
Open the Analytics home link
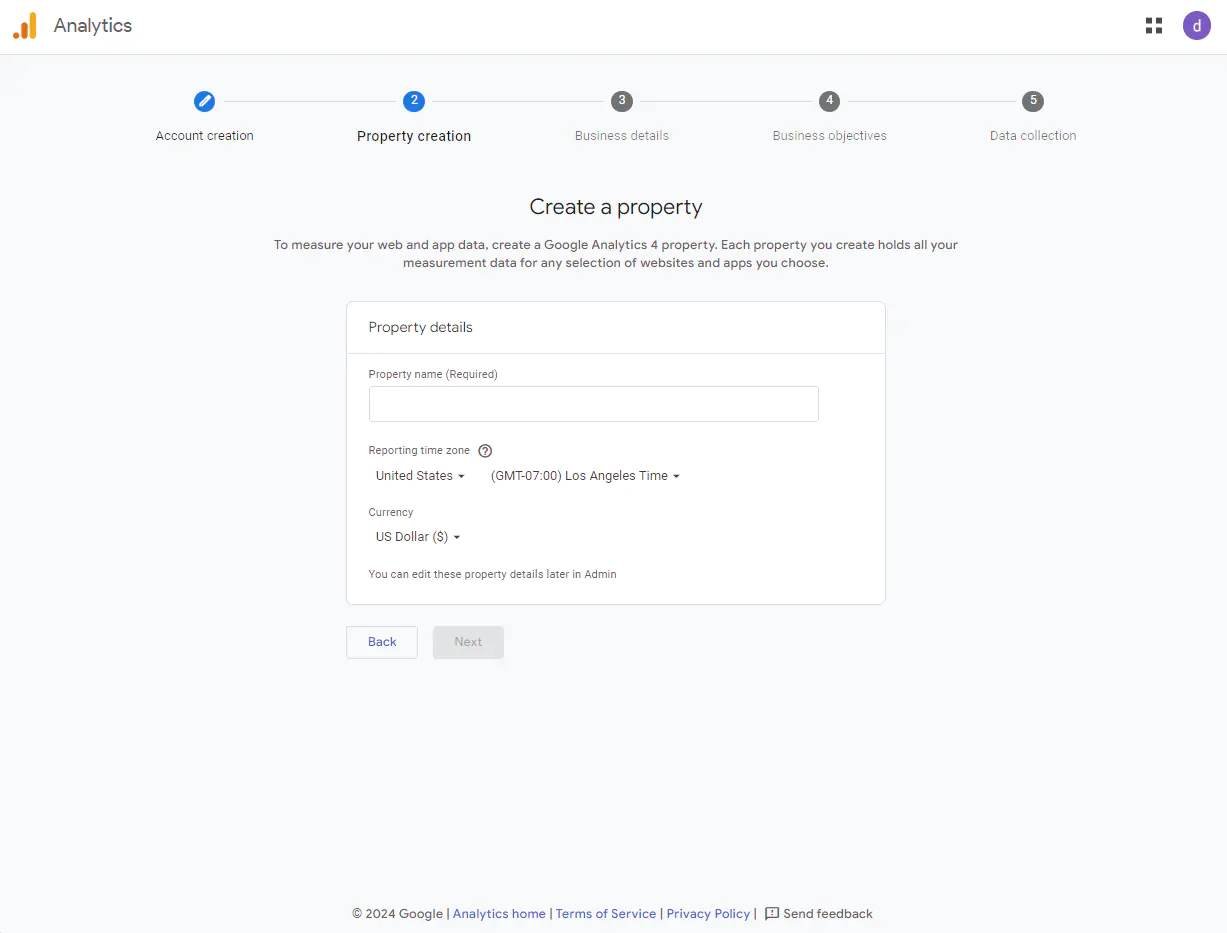(x=499, y=914)
